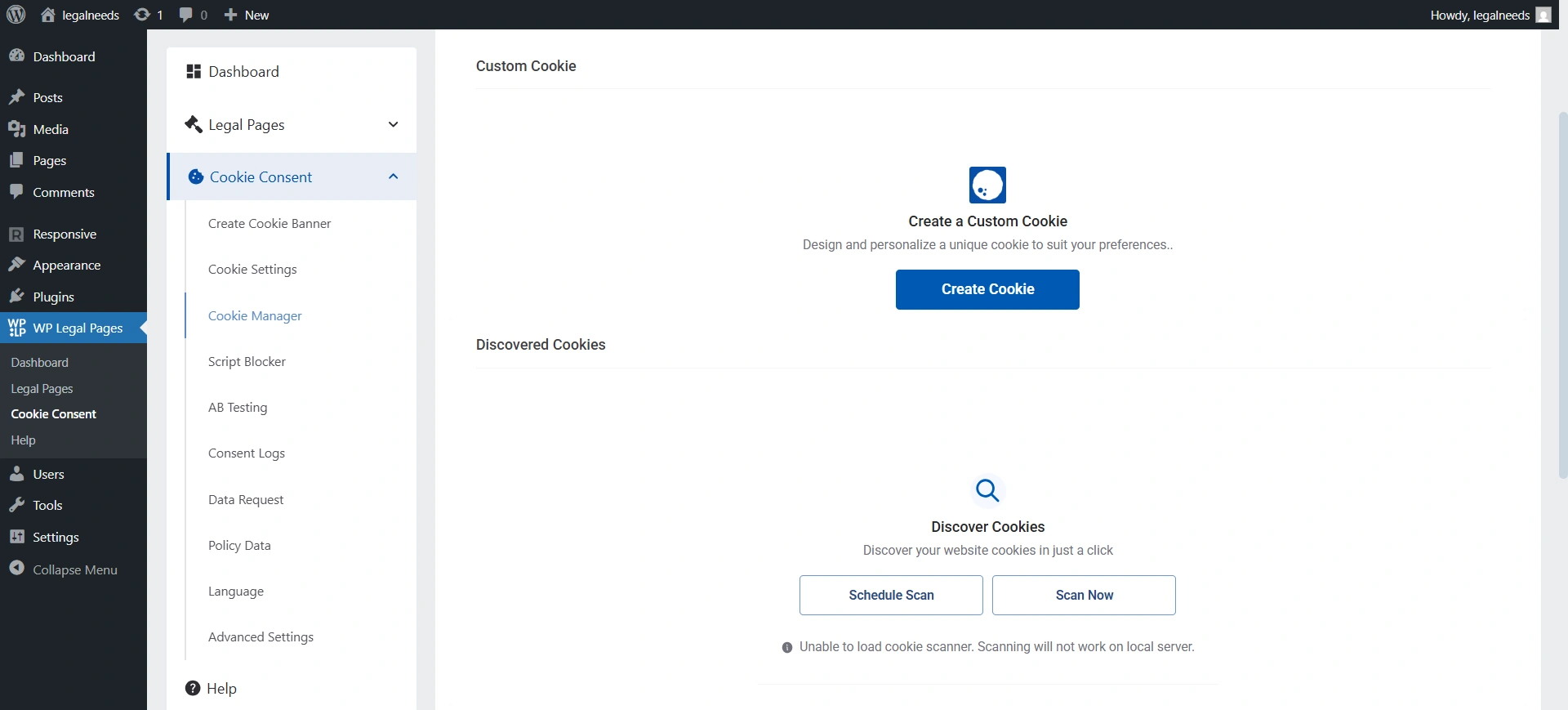Click the comments bubble icon in admin bar
This screenshot has width=1568, height=710.
[x=186, y=15]
